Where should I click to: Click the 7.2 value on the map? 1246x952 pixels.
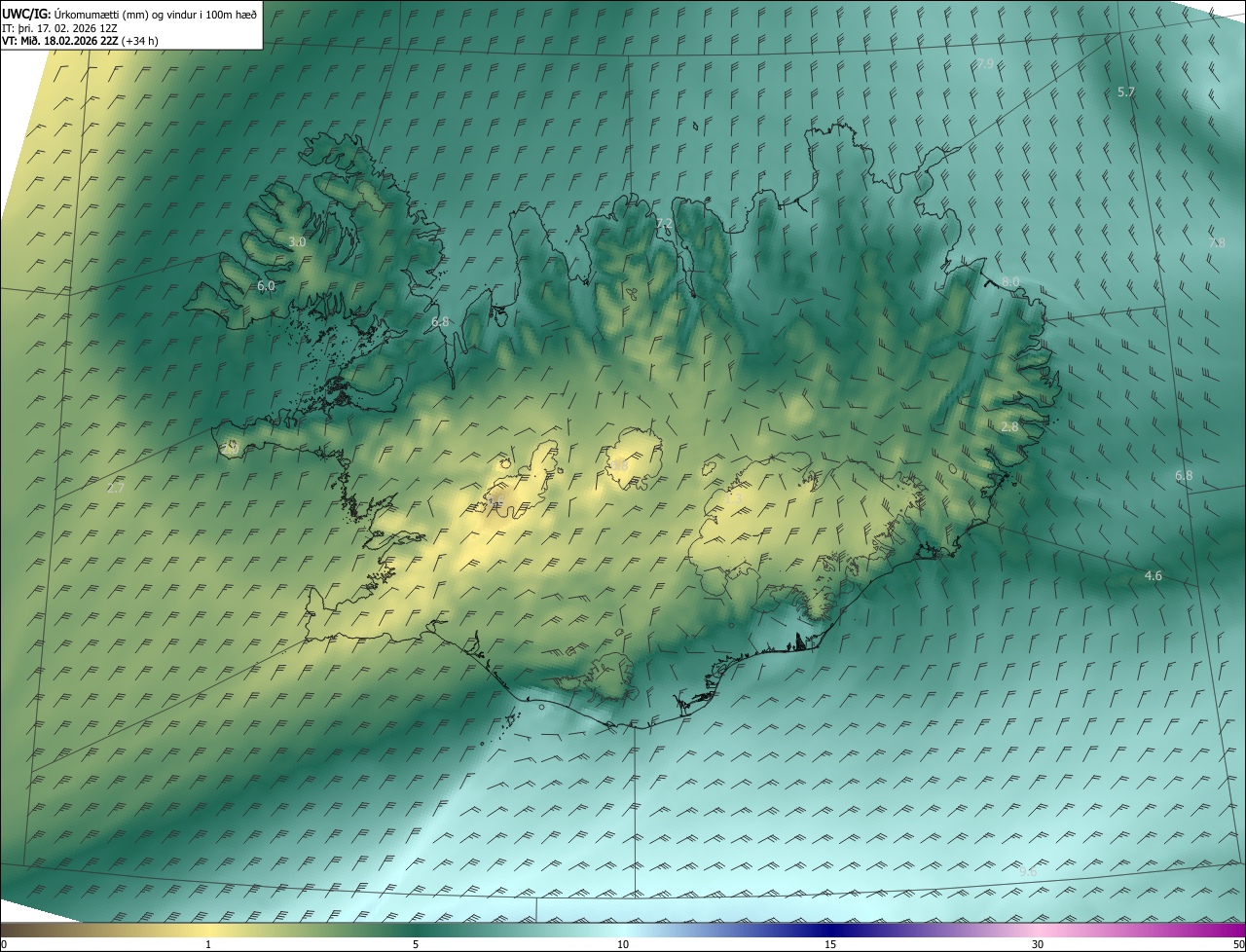click(x=664, y=224)
